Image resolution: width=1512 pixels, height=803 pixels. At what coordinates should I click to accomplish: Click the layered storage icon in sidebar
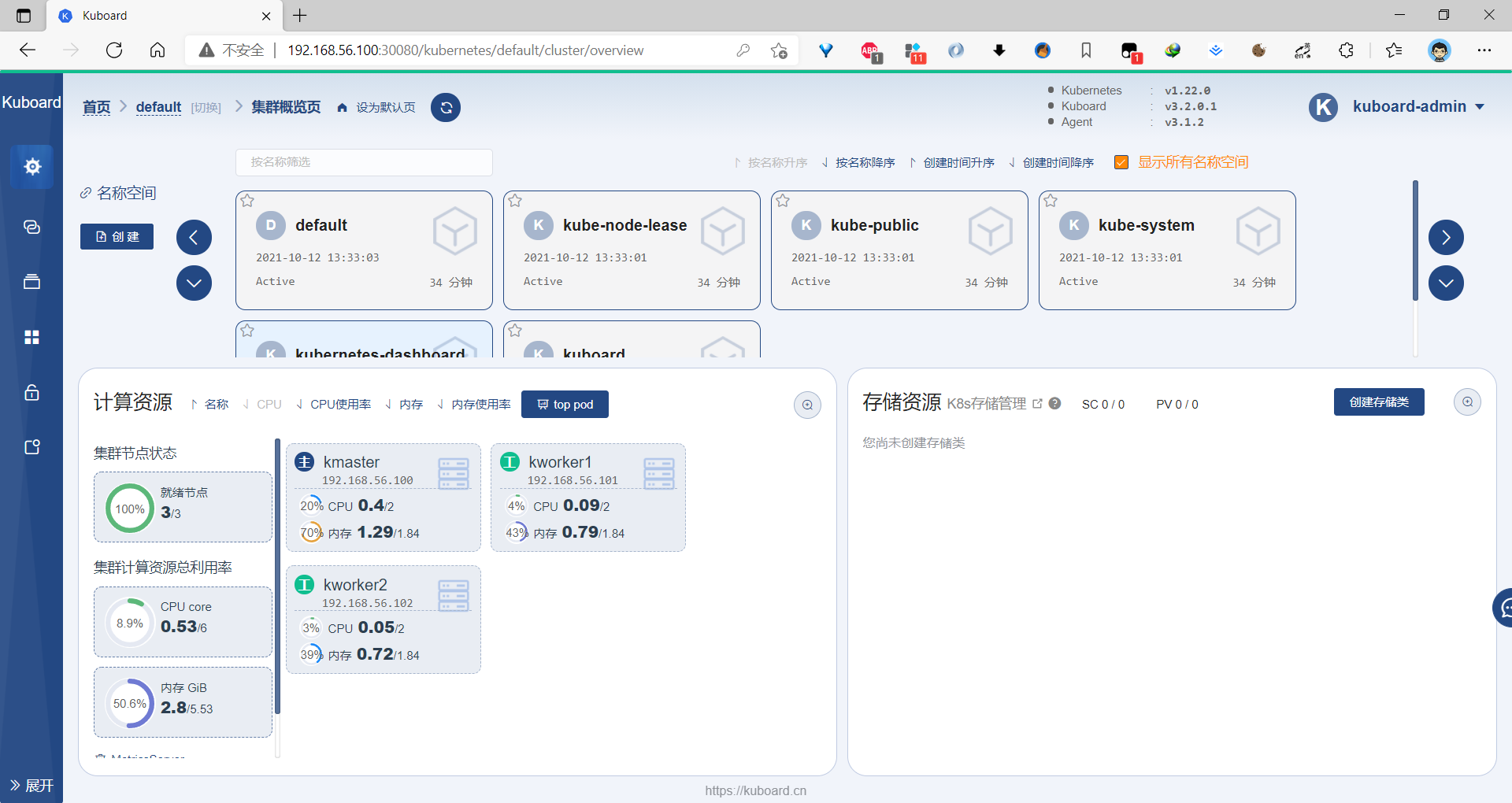tap(31, 282)
